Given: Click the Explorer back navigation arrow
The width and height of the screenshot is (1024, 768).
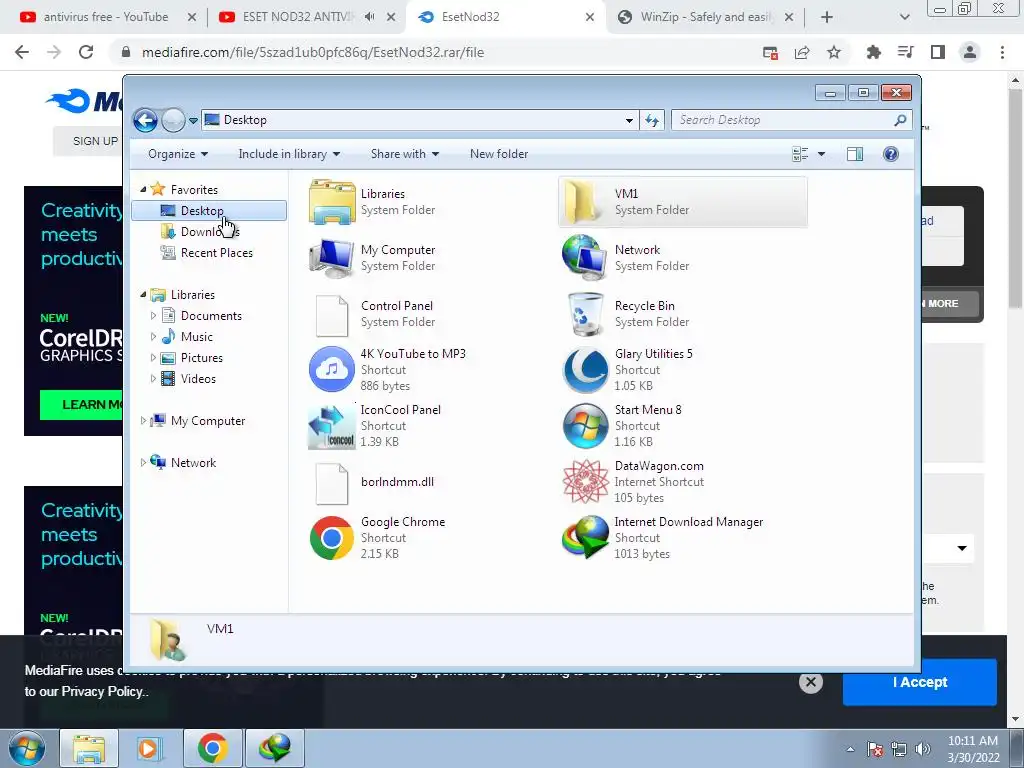Looking at the screenshot, I should 145,120.
